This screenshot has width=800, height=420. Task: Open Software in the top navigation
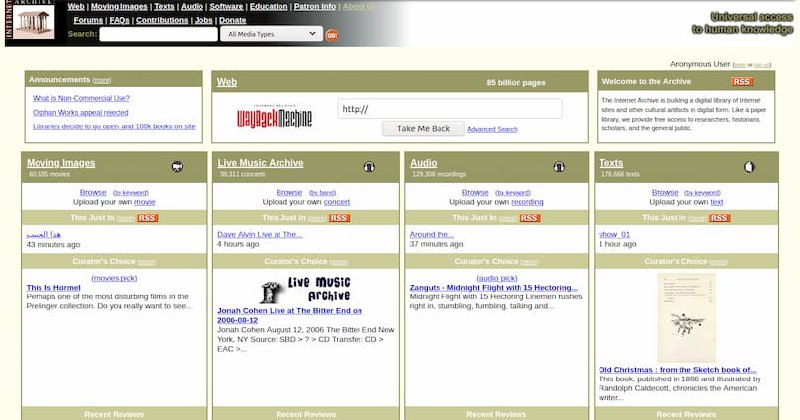tap(226, 7)
